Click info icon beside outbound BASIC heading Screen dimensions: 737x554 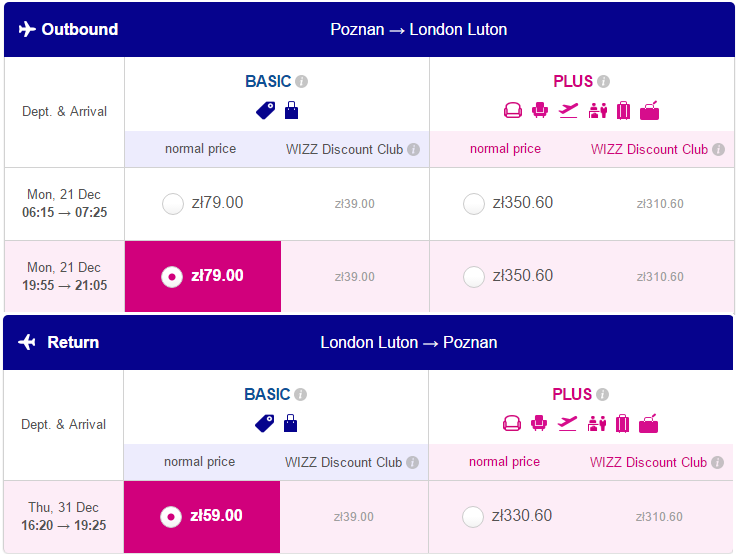(x=302, y=82)
